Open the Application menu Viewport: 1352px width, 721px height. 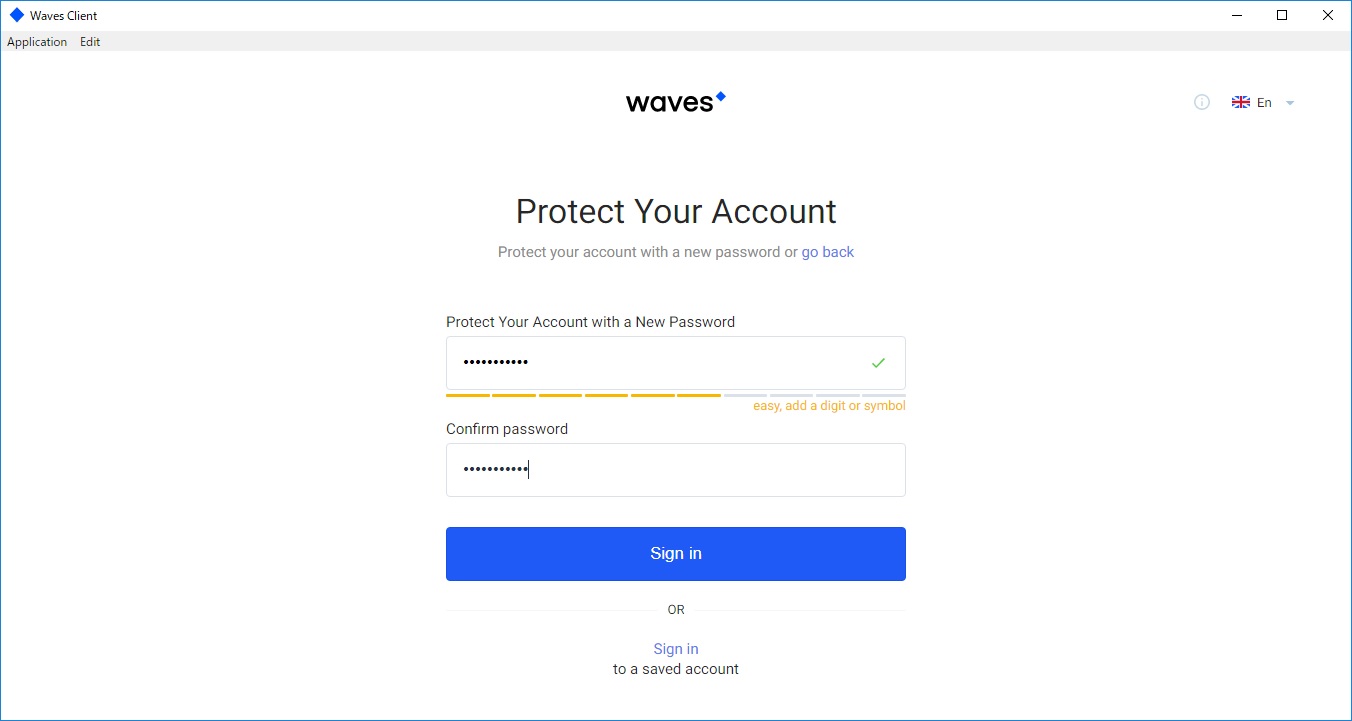coord(37,42)
